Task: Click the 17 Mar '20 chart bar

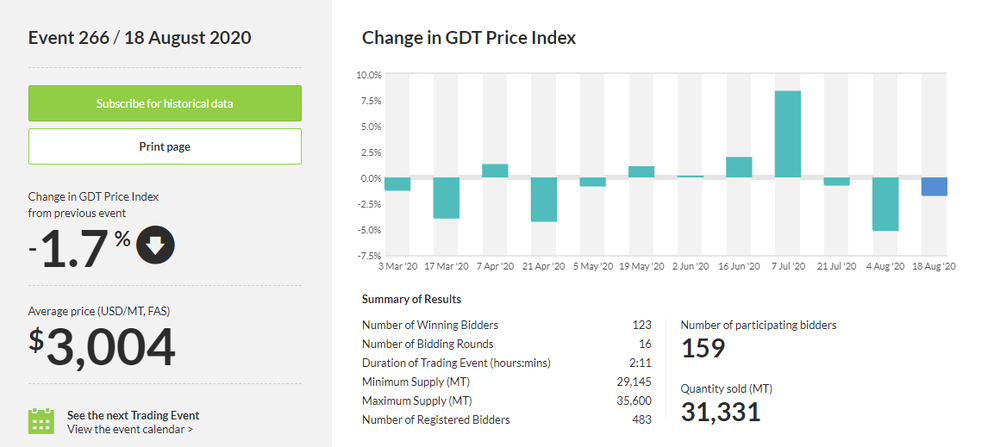Action: (x=446, y=198)
